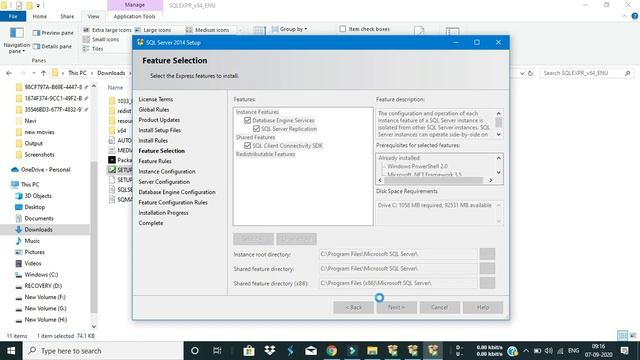Select Database Engine Configuration step
This screenshot has height=360, width=640.
(x=177, y=192)
